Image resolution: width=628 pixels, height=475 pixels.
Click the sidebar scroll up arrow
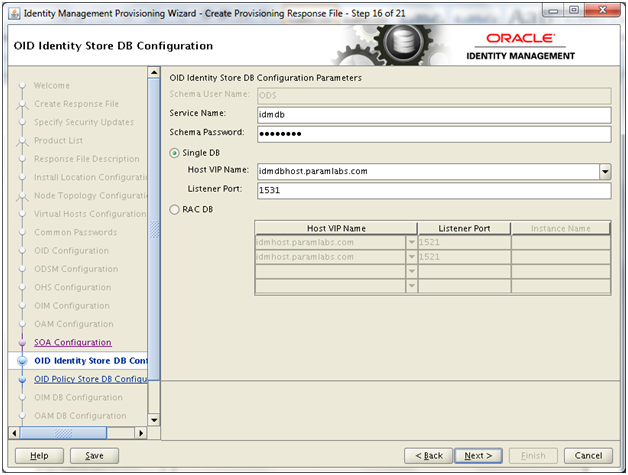pyautogui.click(x=154, y=72)
